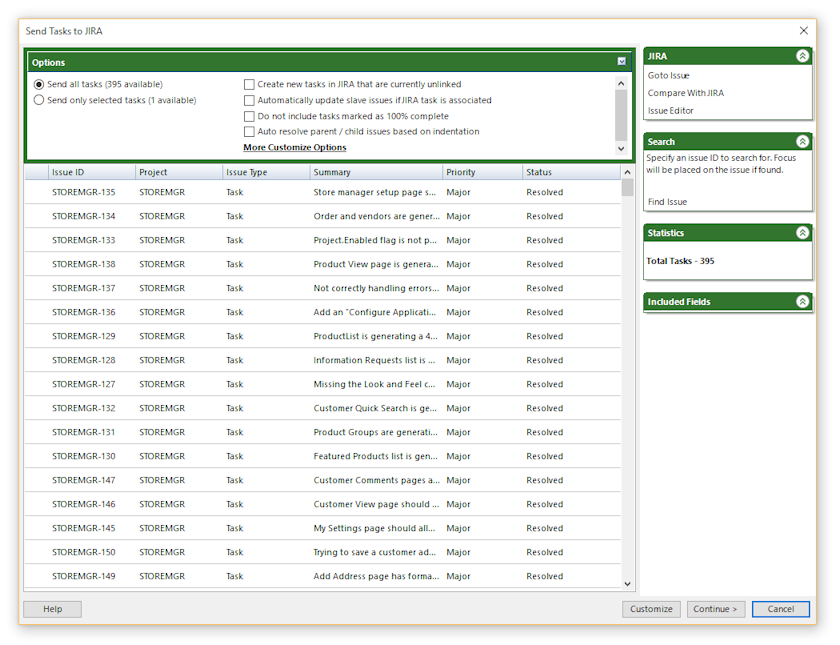This screenshot has height=645, width=840.
Task: Select Send only selected tasks radio button
Action: pos(39,100)
